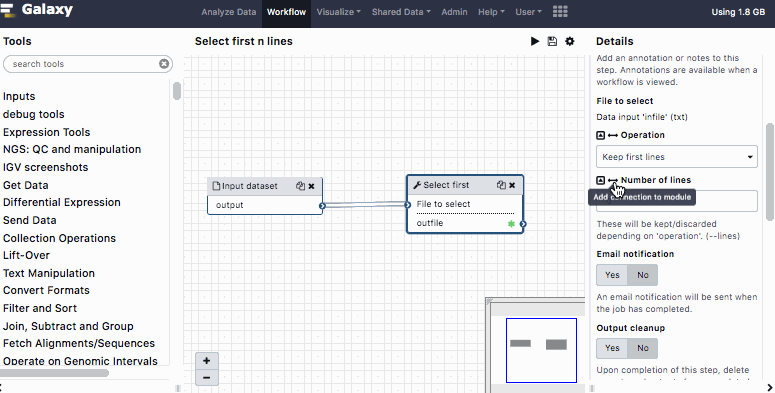Collapse the Number of lines parameter
This screenshot has width=775, height=393.
601,180
